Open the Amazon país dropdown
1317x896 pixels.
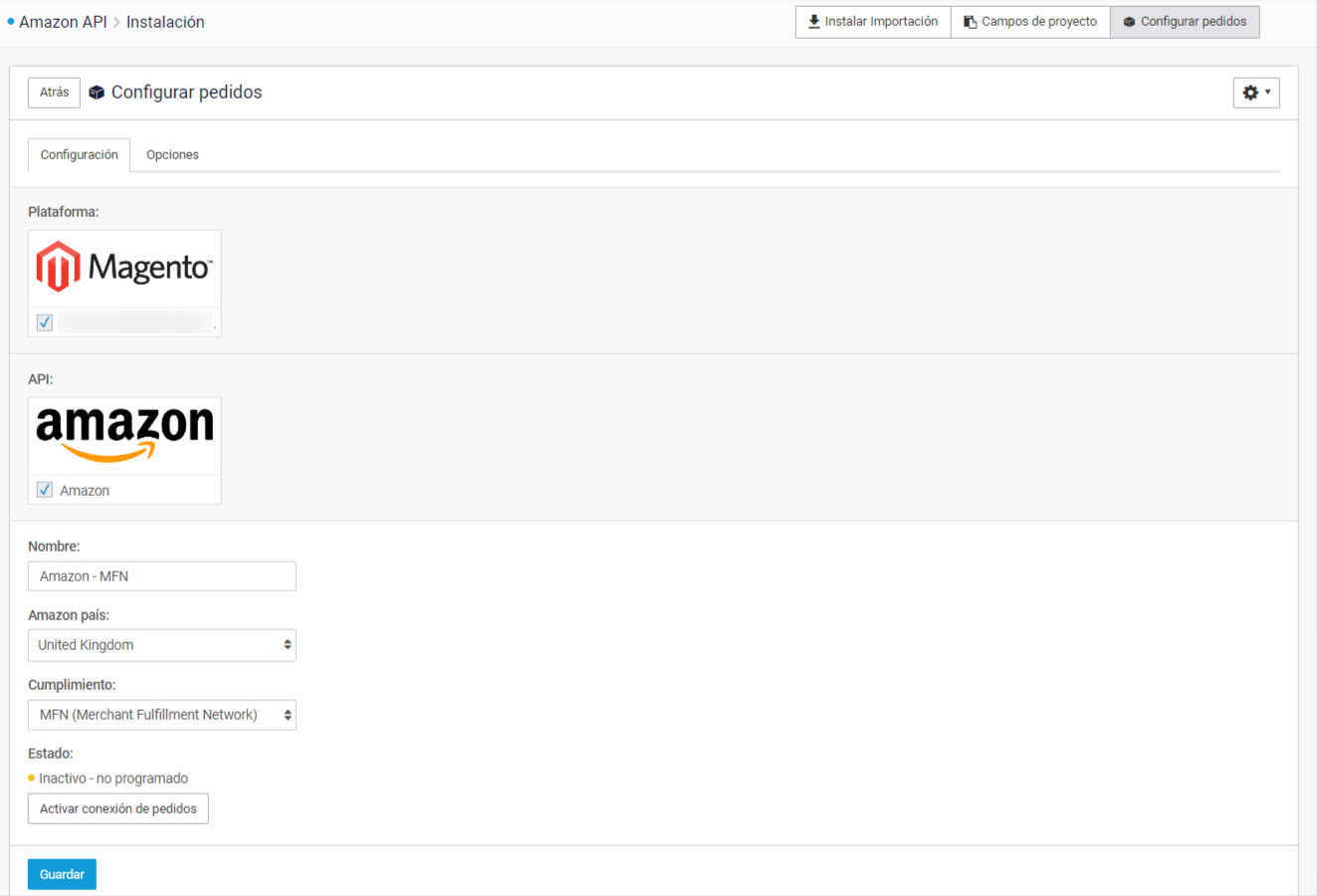pyautogui.click(x=162, y=645)
